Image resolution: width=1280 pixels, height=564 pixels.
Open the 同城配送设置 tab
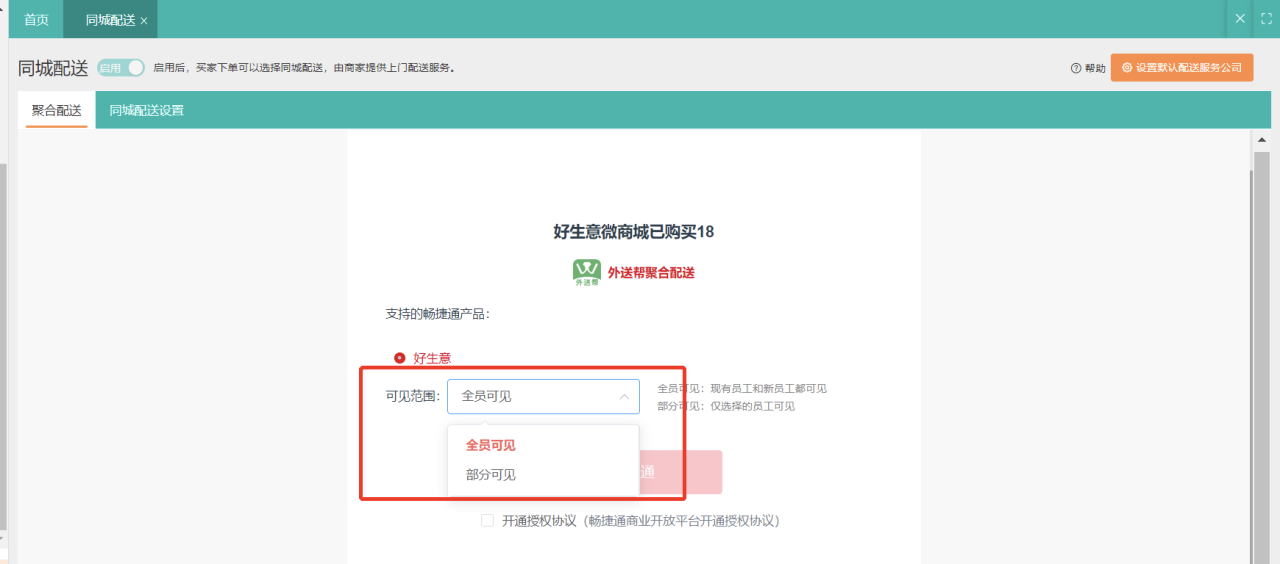coord(146,111)
